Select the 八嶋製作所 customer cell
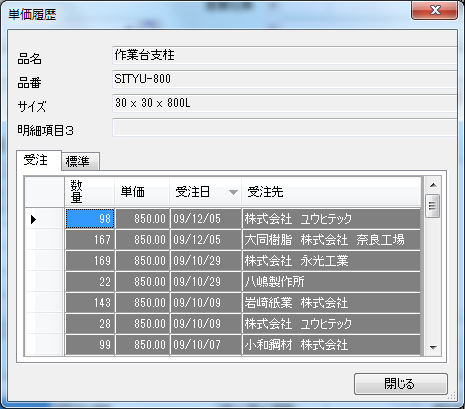 coord(331,282)
